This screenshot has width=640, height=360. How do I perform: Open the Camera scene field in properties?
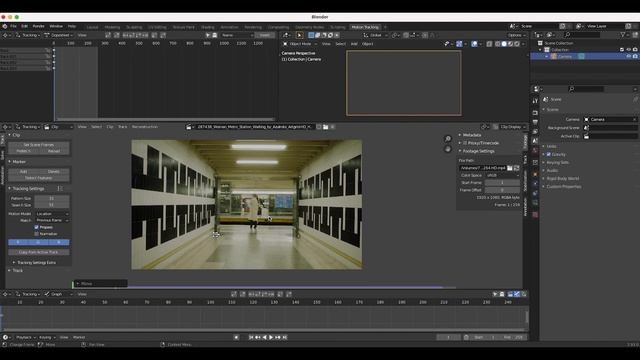pos(610,120)
